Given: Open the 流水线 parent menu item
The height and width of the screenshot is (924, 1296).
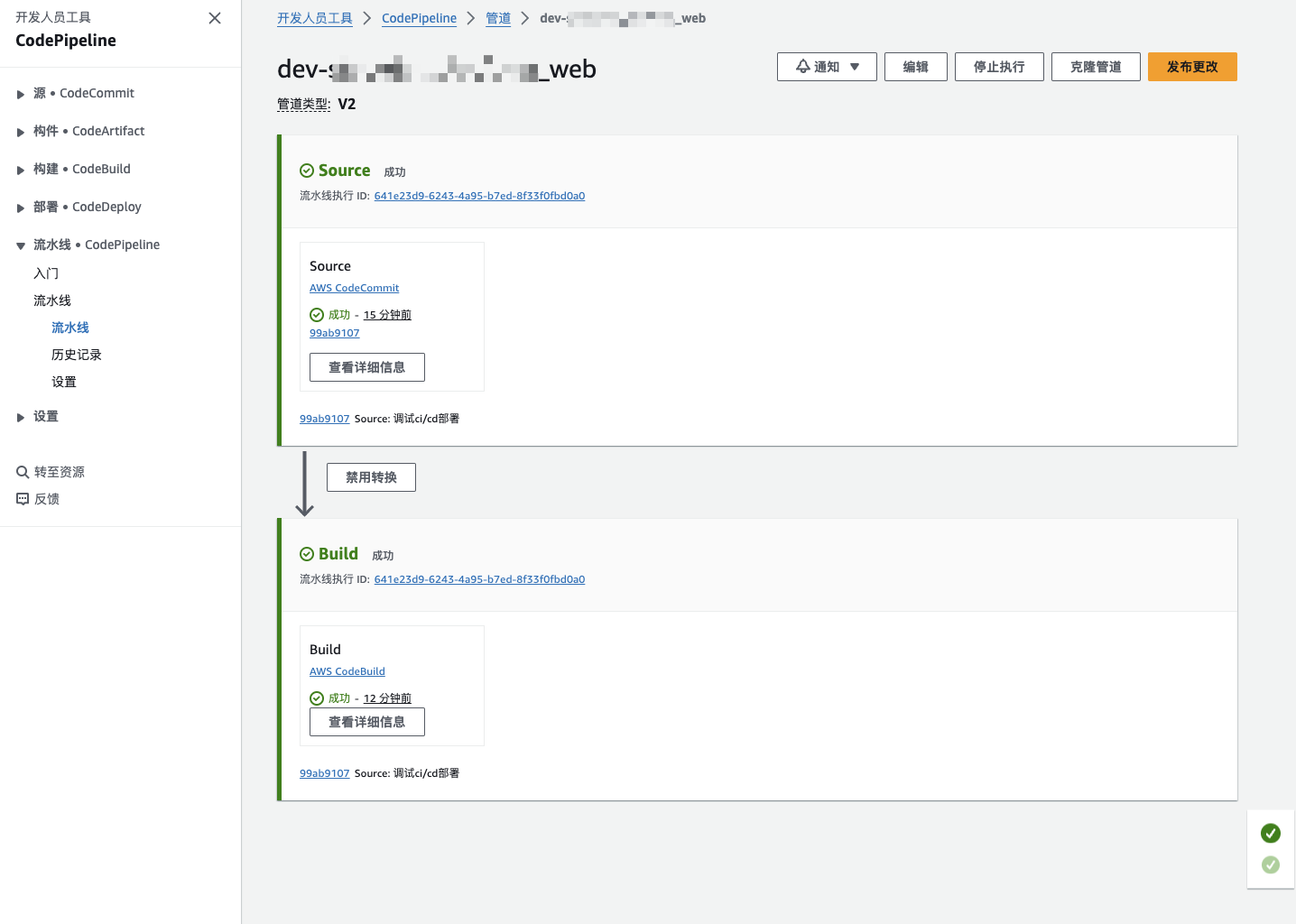Looking at the screenshot, I should coord(52,300).
